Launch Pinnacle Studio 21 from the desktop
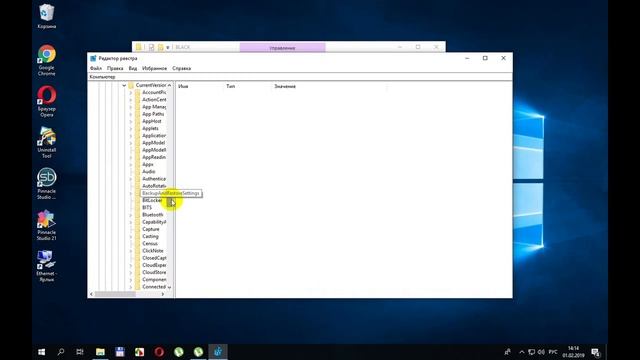This screenshot has width=640, height=360. point(47,225)
